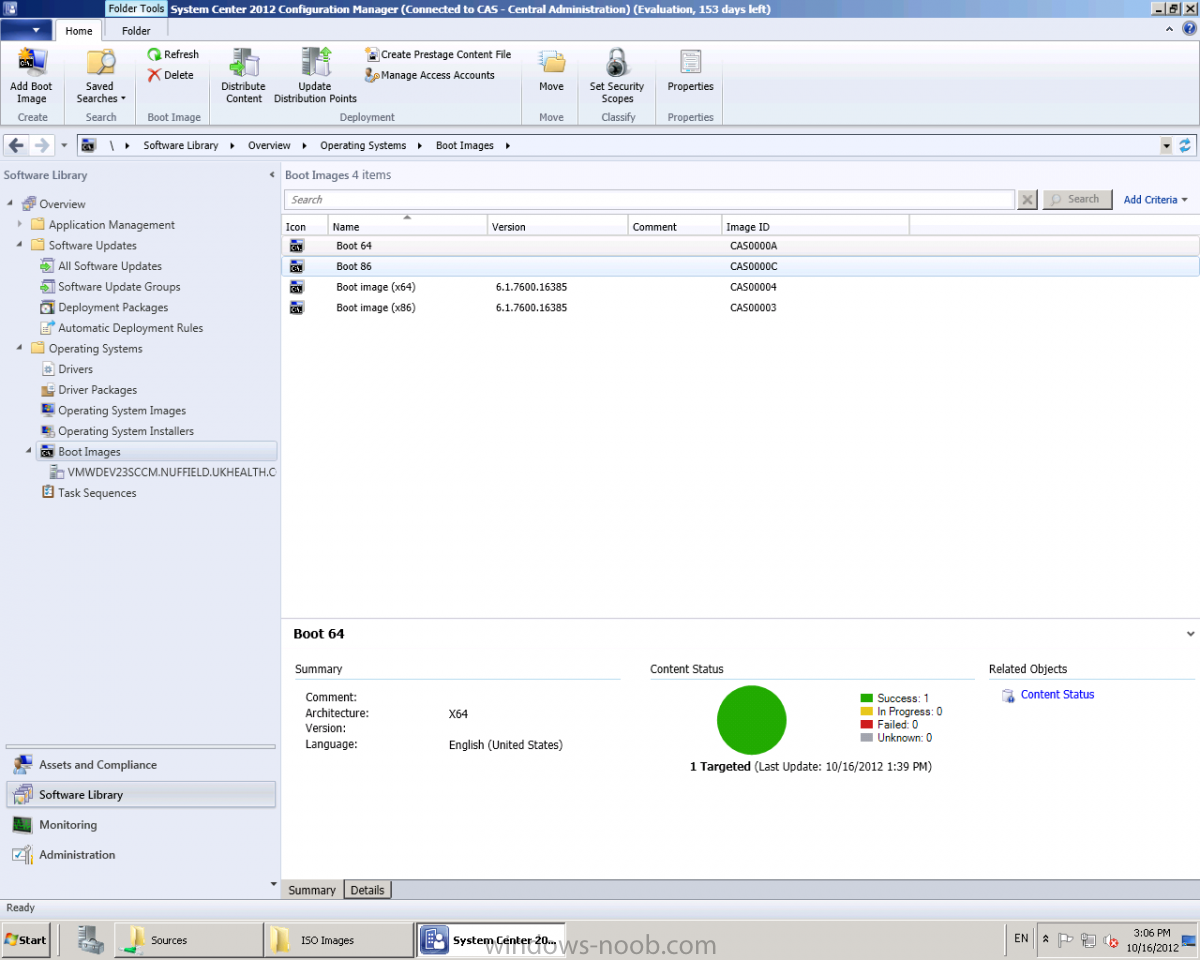Click the Start button

(x=26, y=940)
